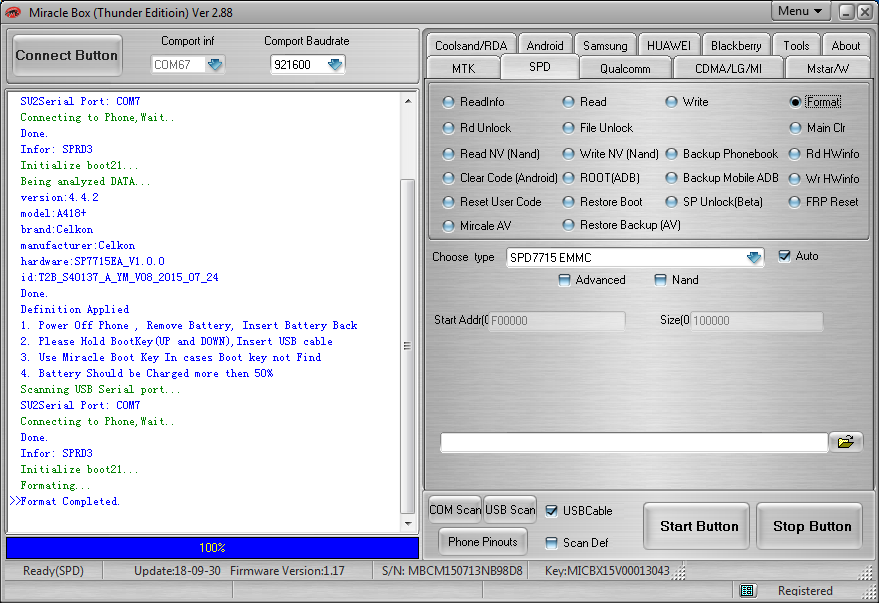Click the status bar keyboard/grid icon
The image size is (879, 603).
coord(747,590)
